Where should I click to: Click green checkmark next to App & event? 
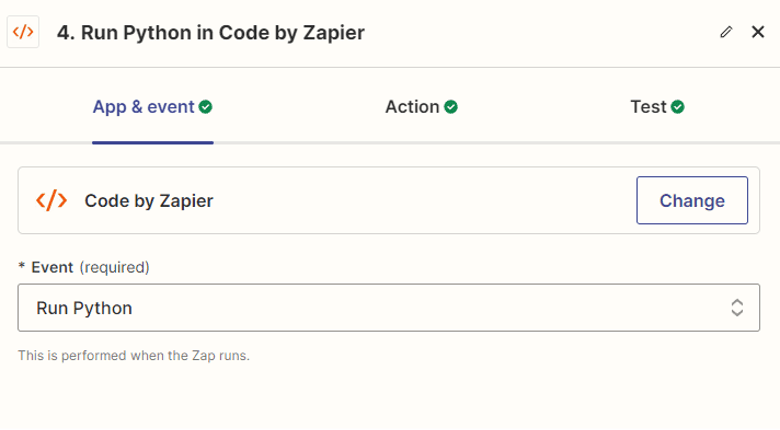click(205, 107)
